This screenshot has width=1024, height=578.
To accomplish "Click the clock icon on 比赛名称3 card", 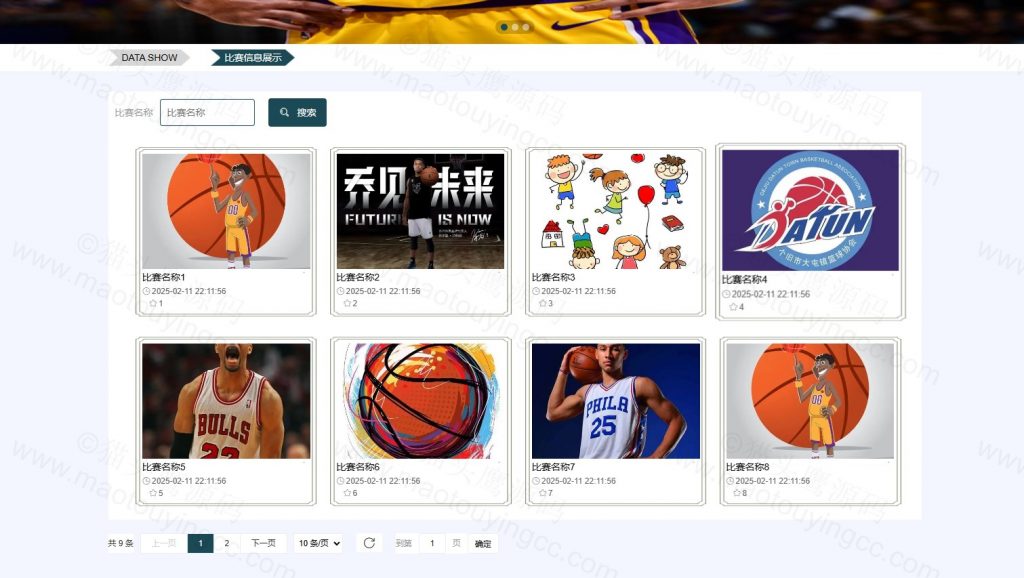I will coord(536,291).
